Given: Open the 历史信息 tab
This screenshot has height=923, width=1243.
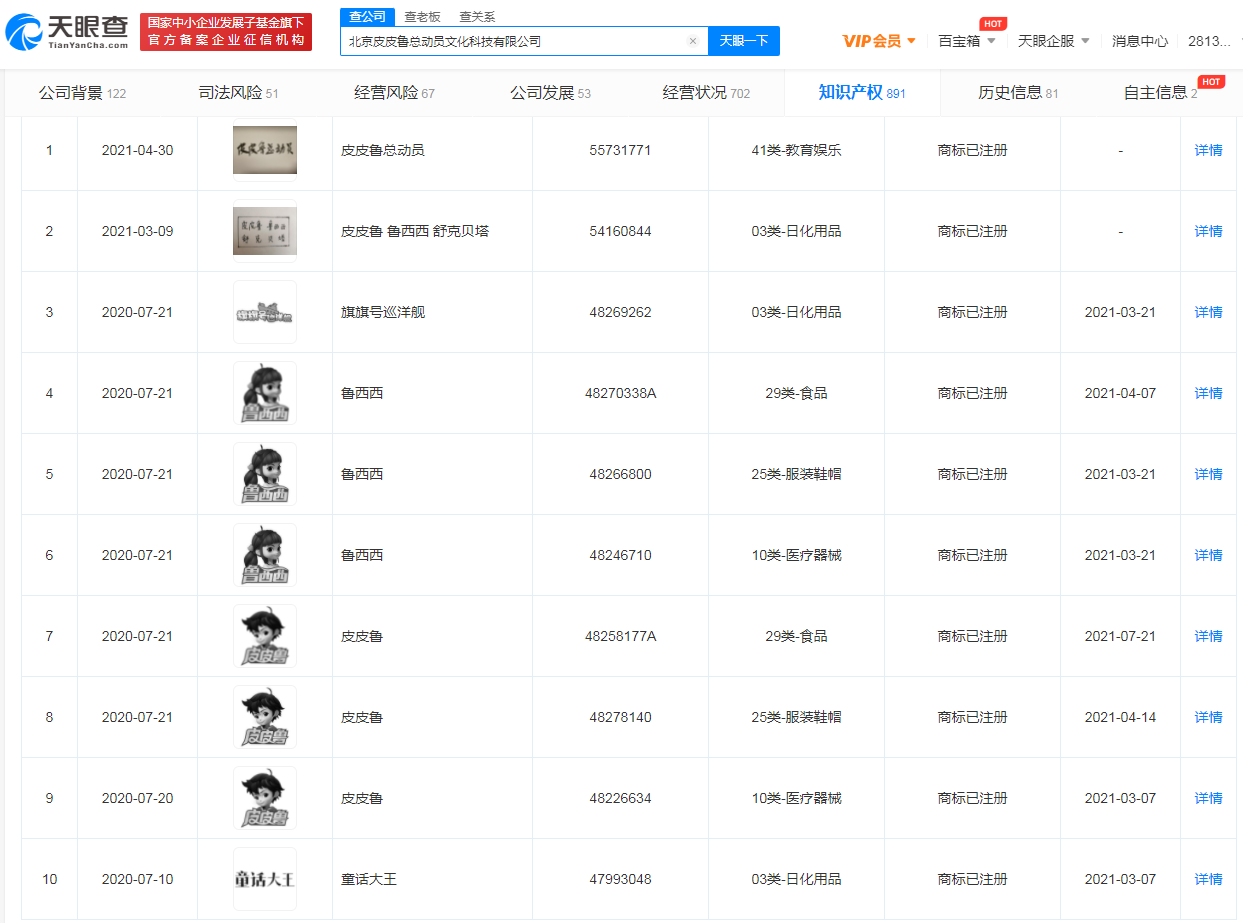Looking at the screenshot, I should (1018, 93).
